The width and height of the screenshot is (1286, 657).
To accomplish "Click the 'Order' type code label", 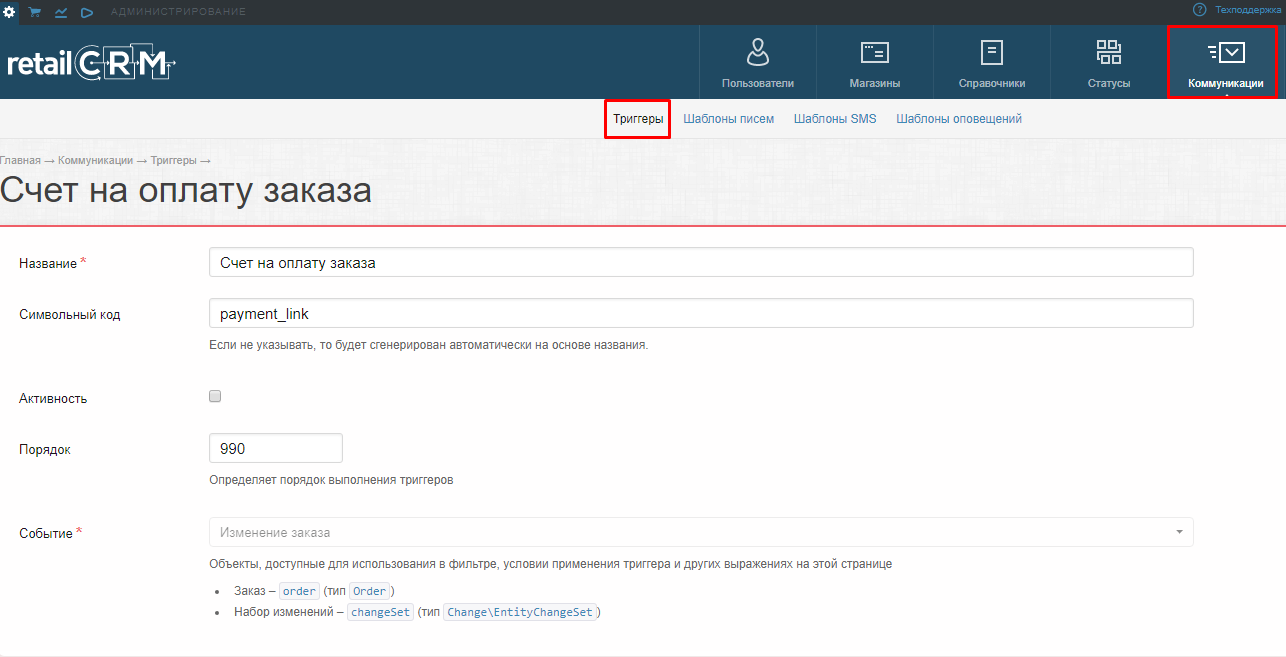I will click(369, 591).
